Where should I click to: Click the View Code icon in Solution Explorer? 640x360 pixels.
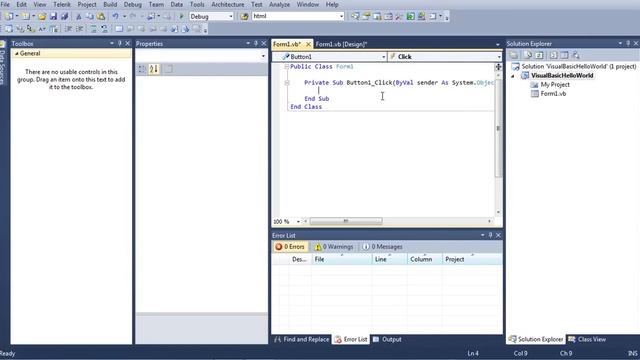coord(553,55)
